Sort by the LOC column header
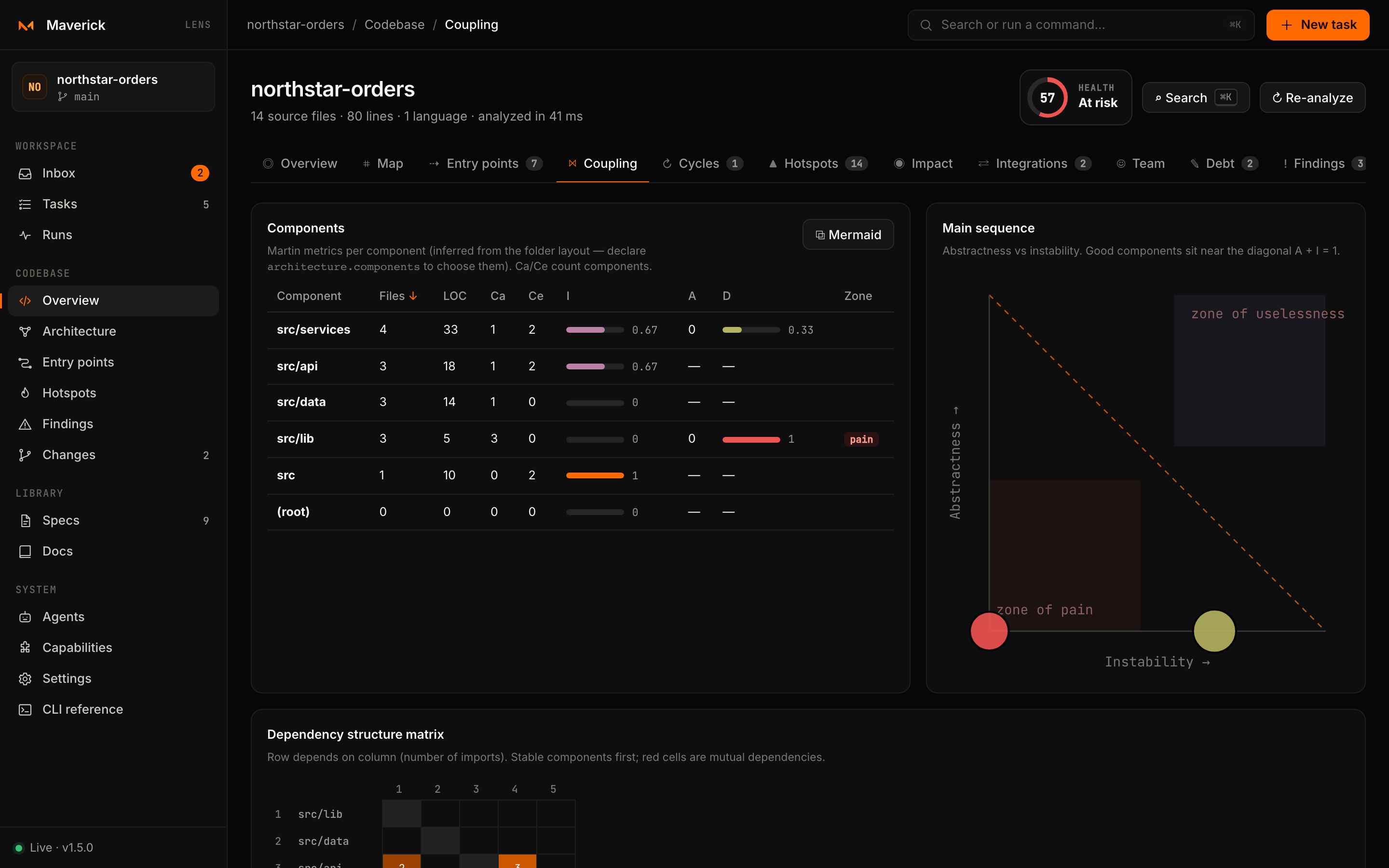The height and width of the screenshot is (868, 1389). pyautogui.click(x=455, y=296)
